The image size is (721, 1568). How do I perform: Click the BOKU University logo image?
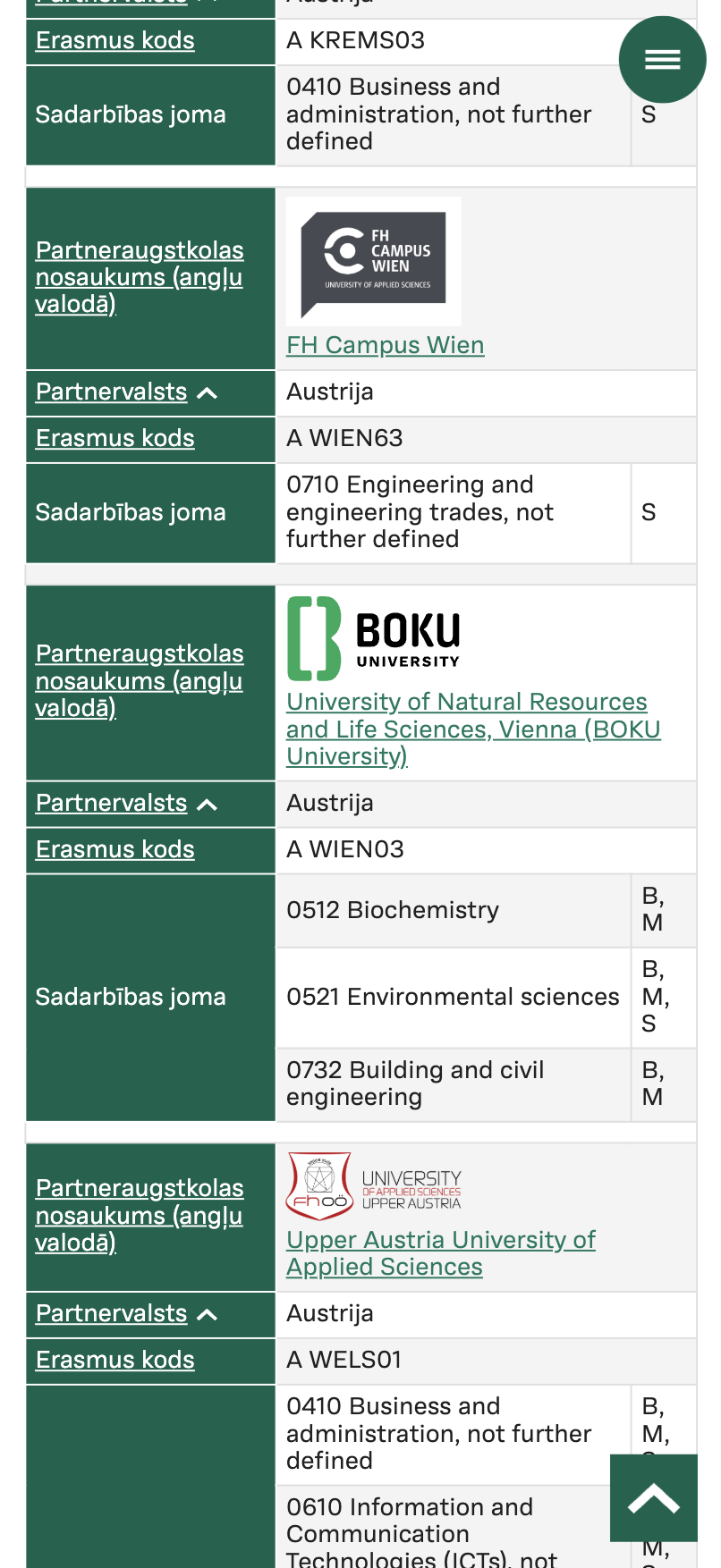tap(374, 638)
